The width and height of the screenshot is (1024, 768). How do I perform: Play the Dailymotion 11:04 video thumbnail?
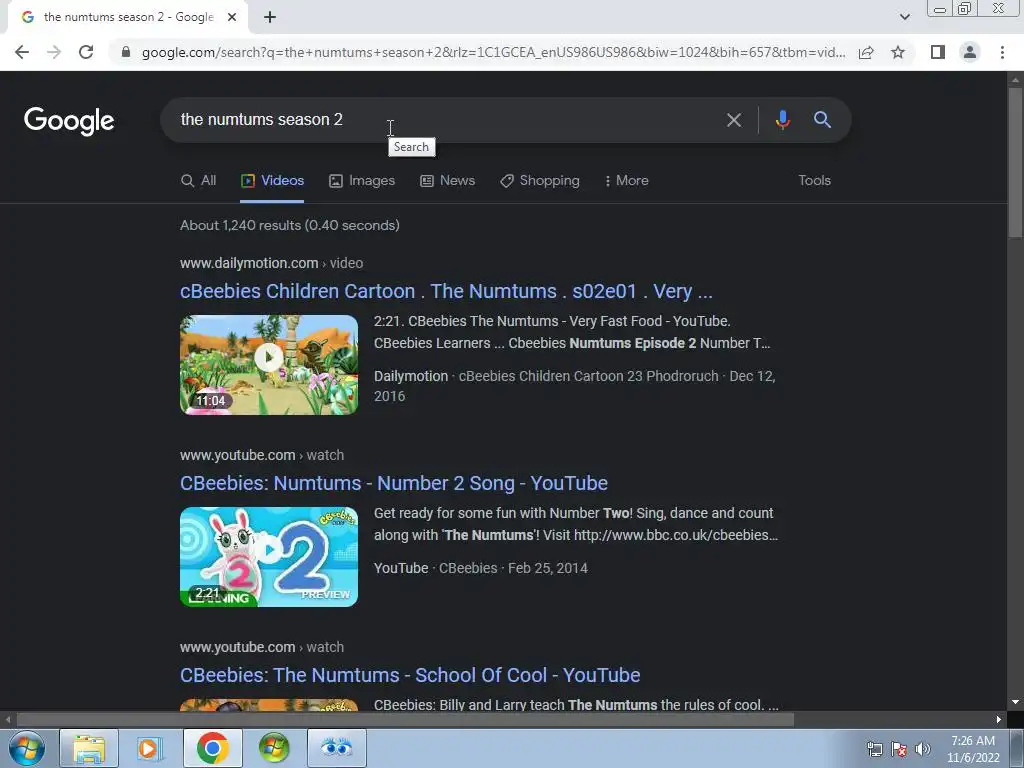click(x=269, y=365)
